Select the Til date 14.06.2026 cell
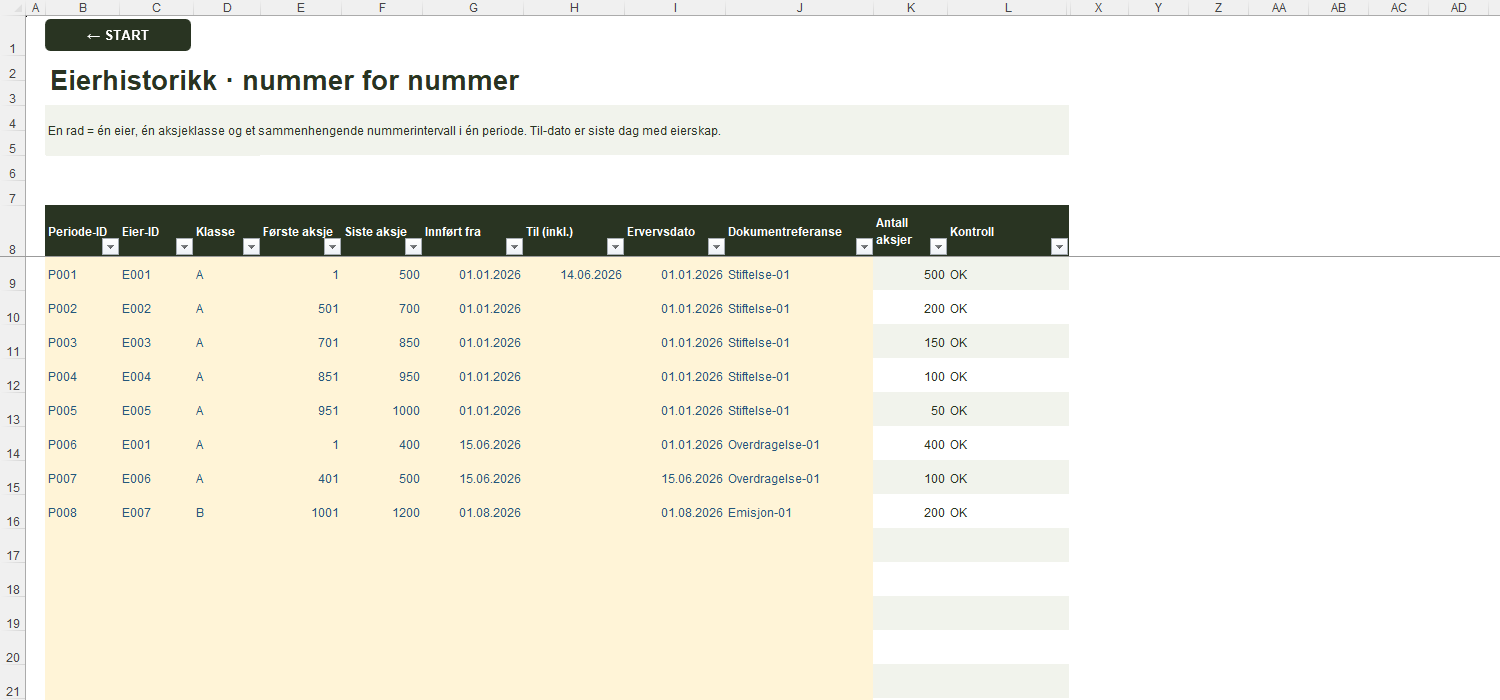The image size is (1500, 700). pos(574,274)
